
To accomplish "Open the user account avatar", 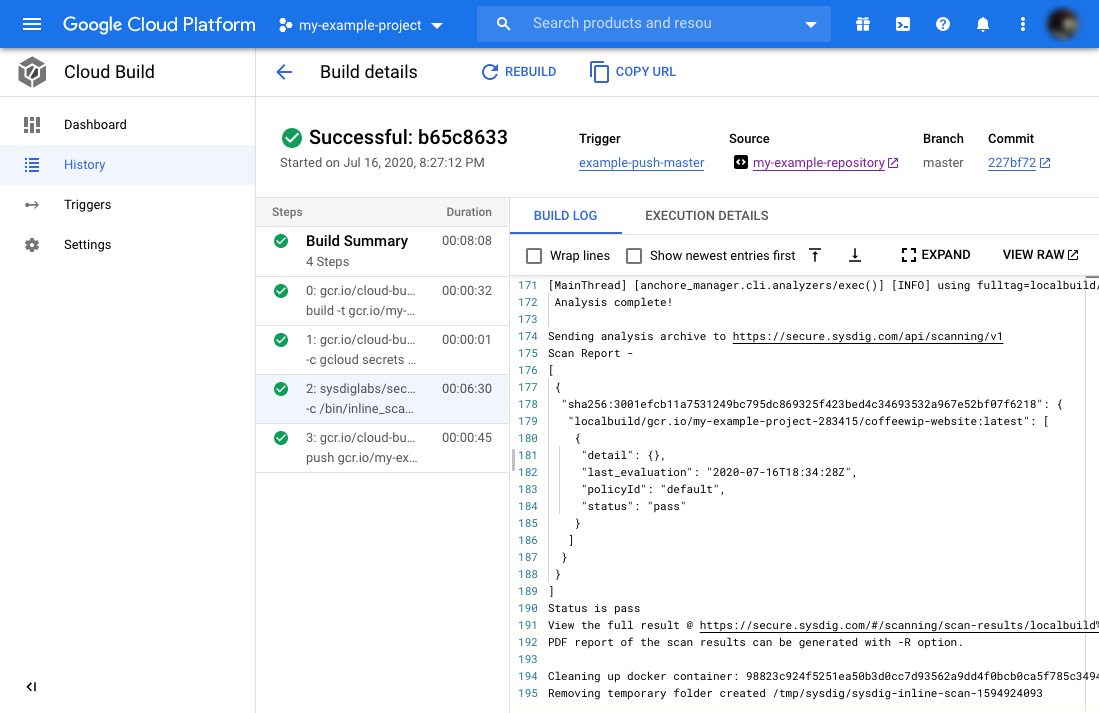I will pyautogui.click(x=1063, y=25).
